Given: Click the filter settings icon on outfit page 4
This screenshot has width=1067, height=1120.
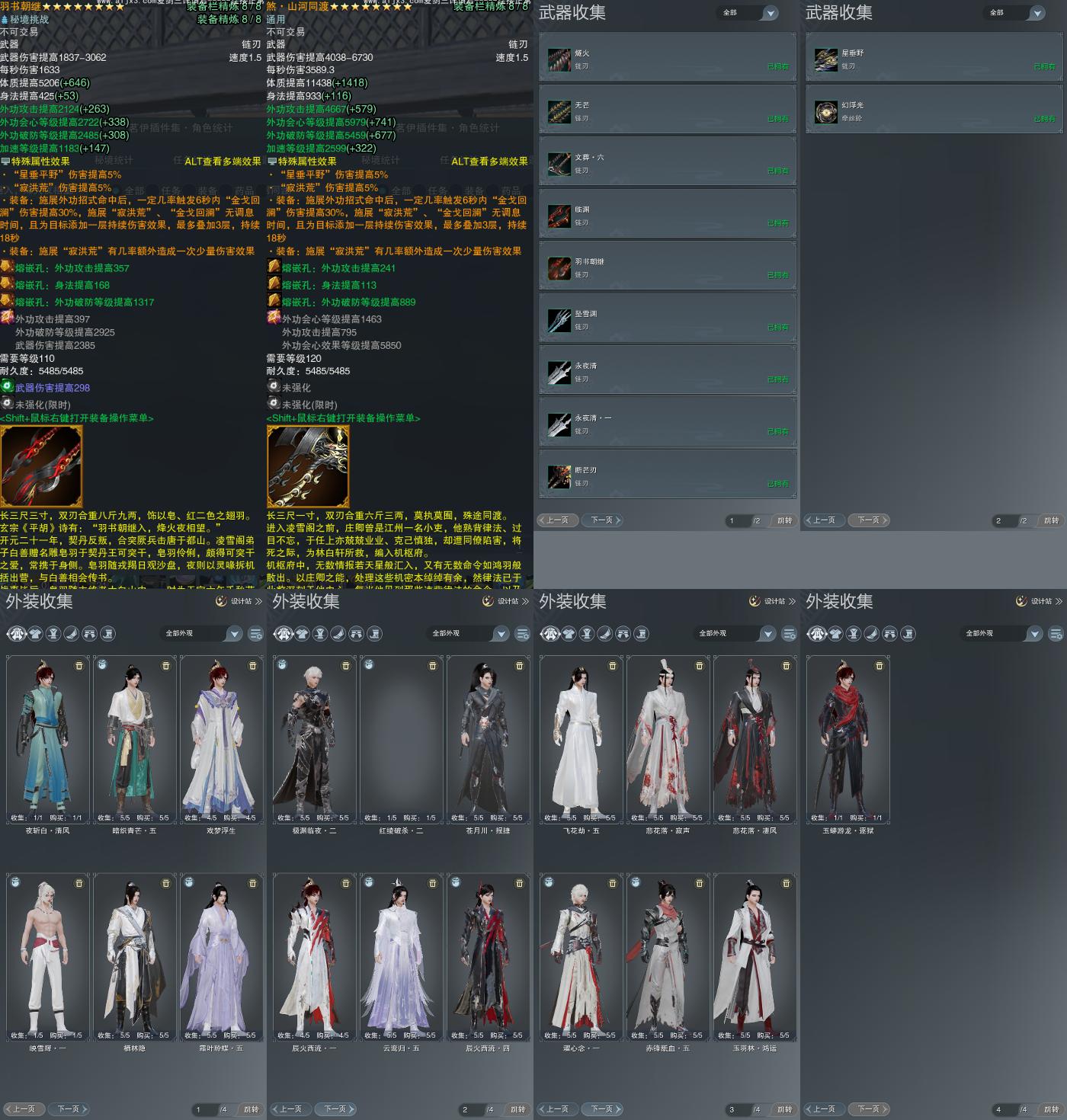Looking at the screenshot, I should click(x=1056, y=634).
